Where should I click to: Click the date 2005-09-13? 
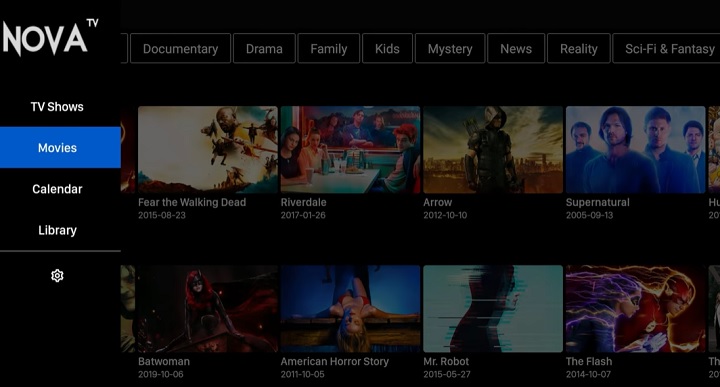pos(589,215)
